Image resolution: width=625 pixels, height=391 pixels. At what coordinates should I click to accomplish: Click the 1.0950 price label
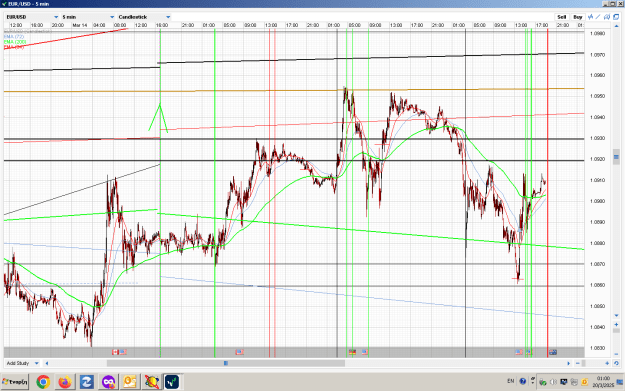597,96
